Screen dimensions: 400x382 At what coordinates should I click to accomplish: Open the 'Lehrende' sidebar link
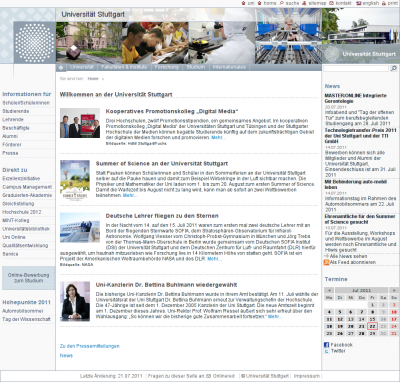tap(13, 119)
